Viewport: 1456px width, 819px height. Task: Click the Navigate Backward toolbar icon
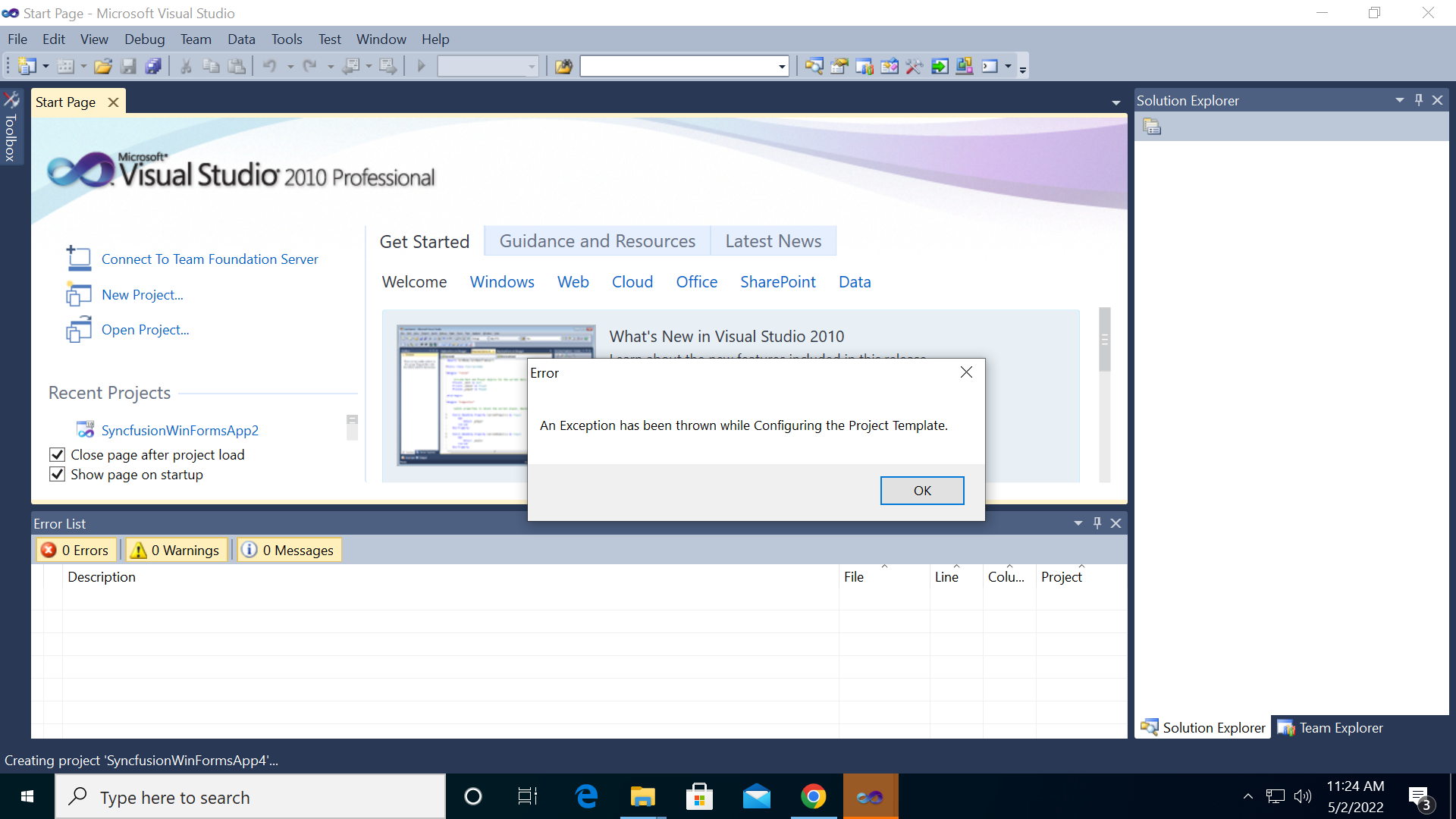point(350,67)
